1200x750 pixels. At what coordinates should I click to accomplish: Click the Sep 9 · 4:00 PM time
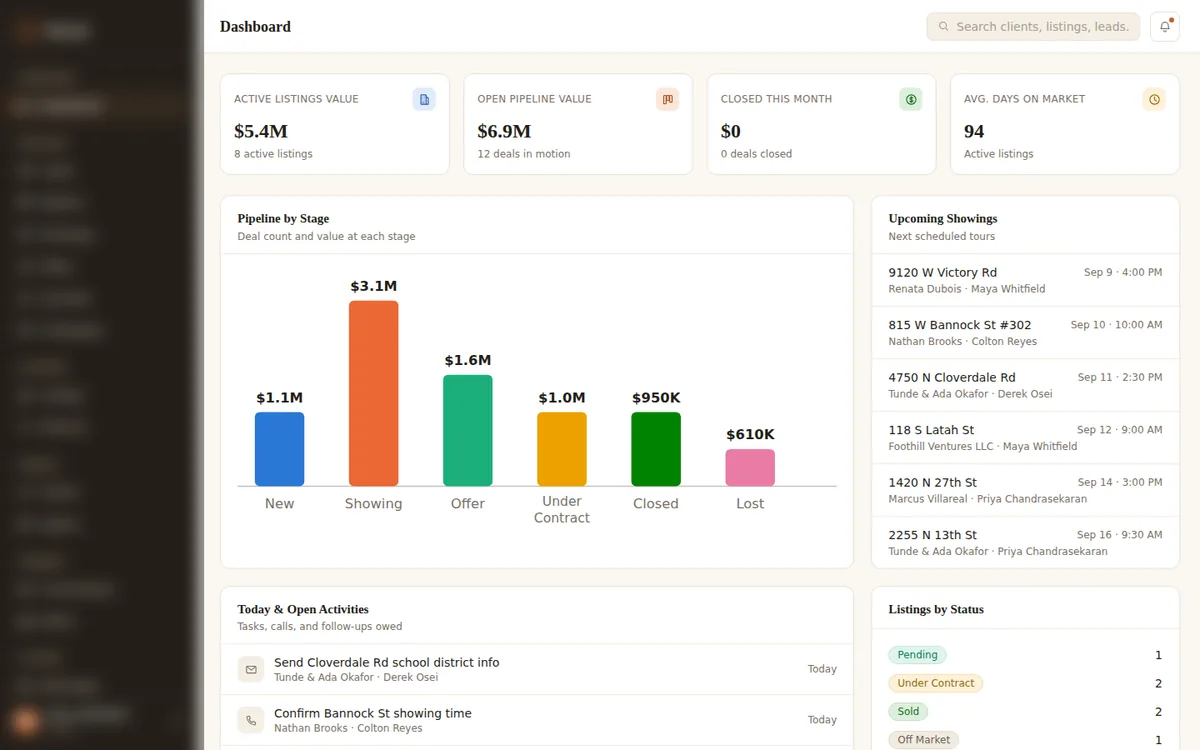[x=1123, y=272]
